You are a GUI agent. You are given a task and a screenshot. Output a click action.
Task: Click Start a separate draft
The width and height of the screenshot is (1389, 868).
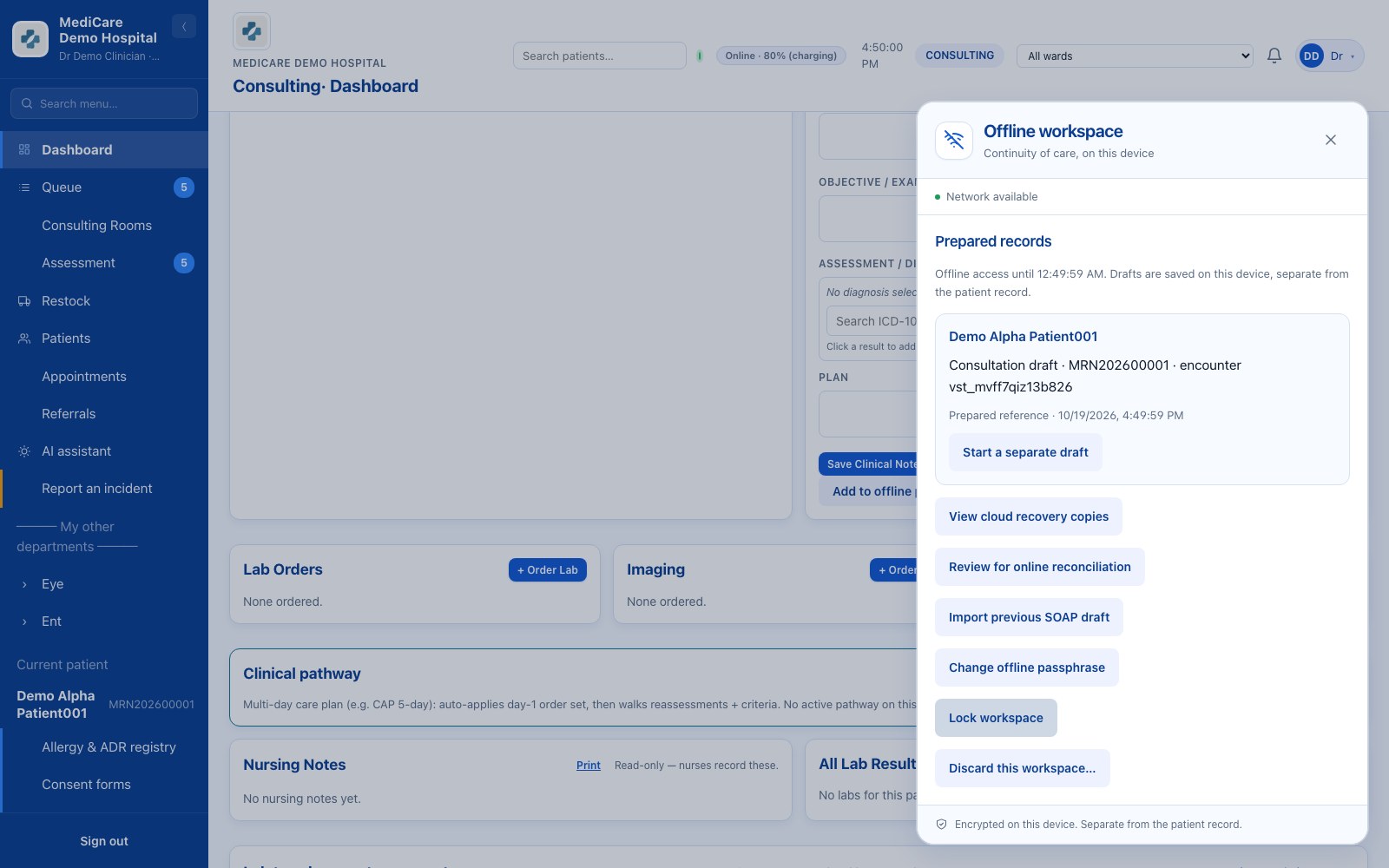click(x=1025, y=452)
